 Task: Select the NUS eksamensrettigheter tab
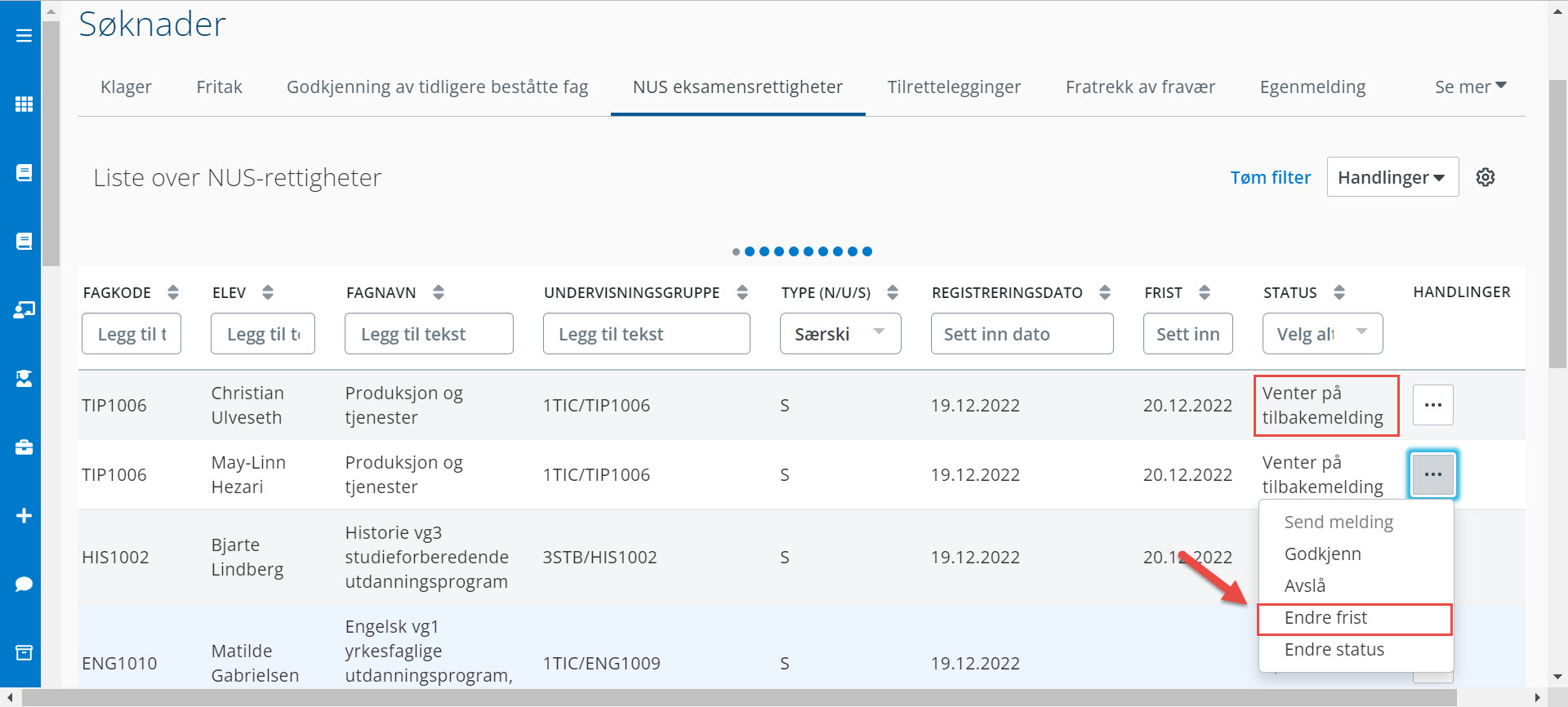point(737,87)
